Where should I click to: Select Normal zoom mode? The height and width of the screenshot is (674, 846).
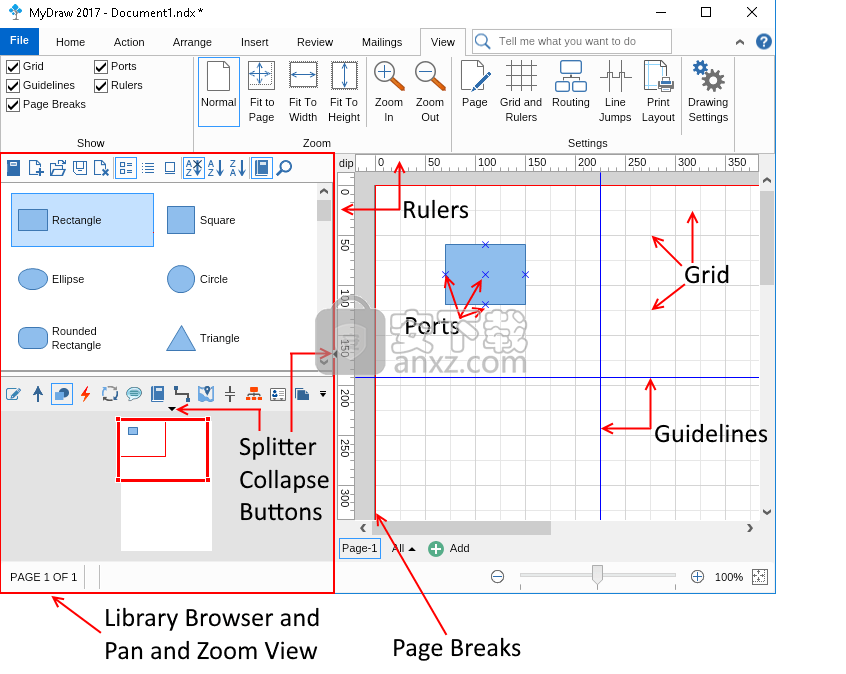point(219,92)
